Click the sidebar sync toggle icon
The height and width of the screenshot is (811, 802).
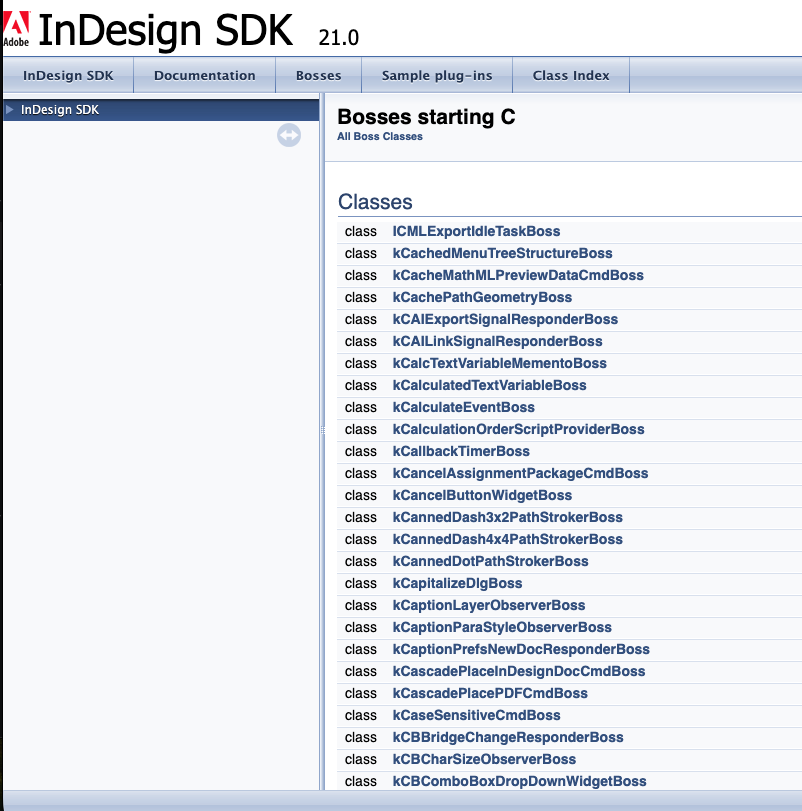289,135
